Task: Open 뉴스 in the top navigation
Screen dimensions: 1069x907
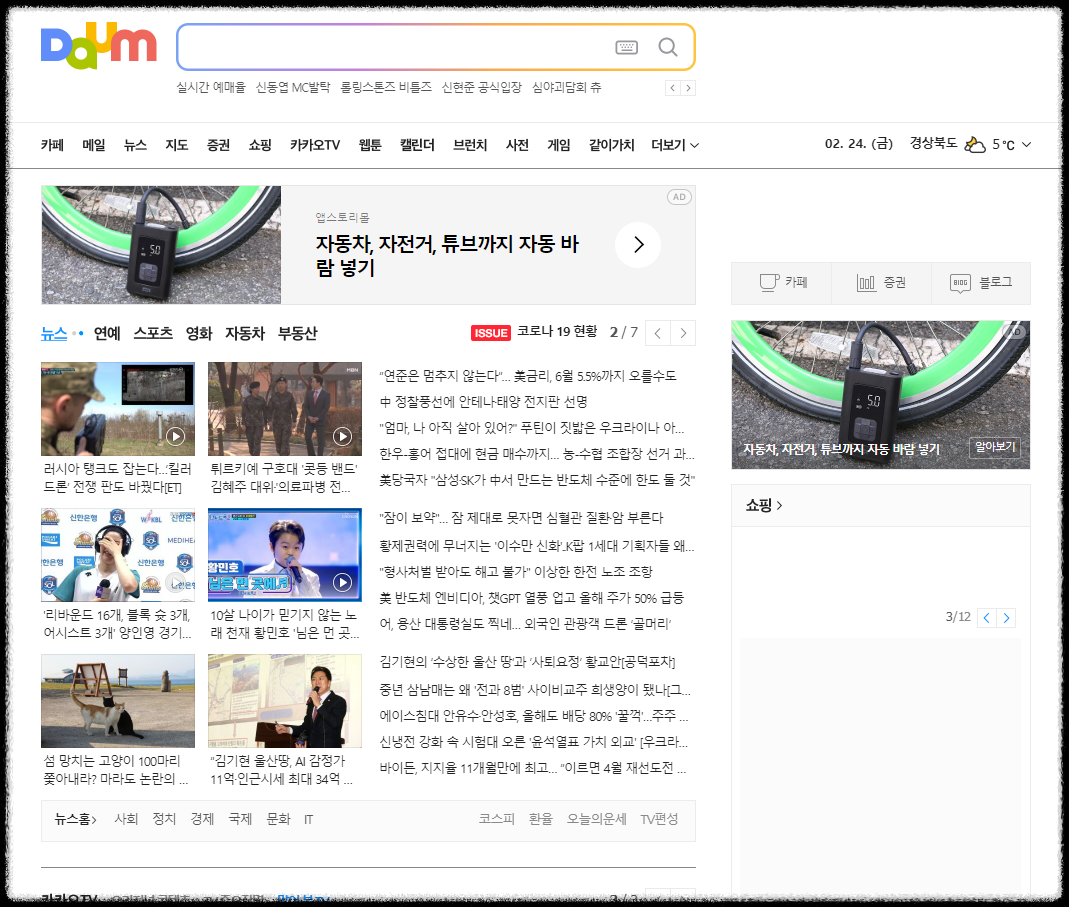Action: tap(135, 145)
